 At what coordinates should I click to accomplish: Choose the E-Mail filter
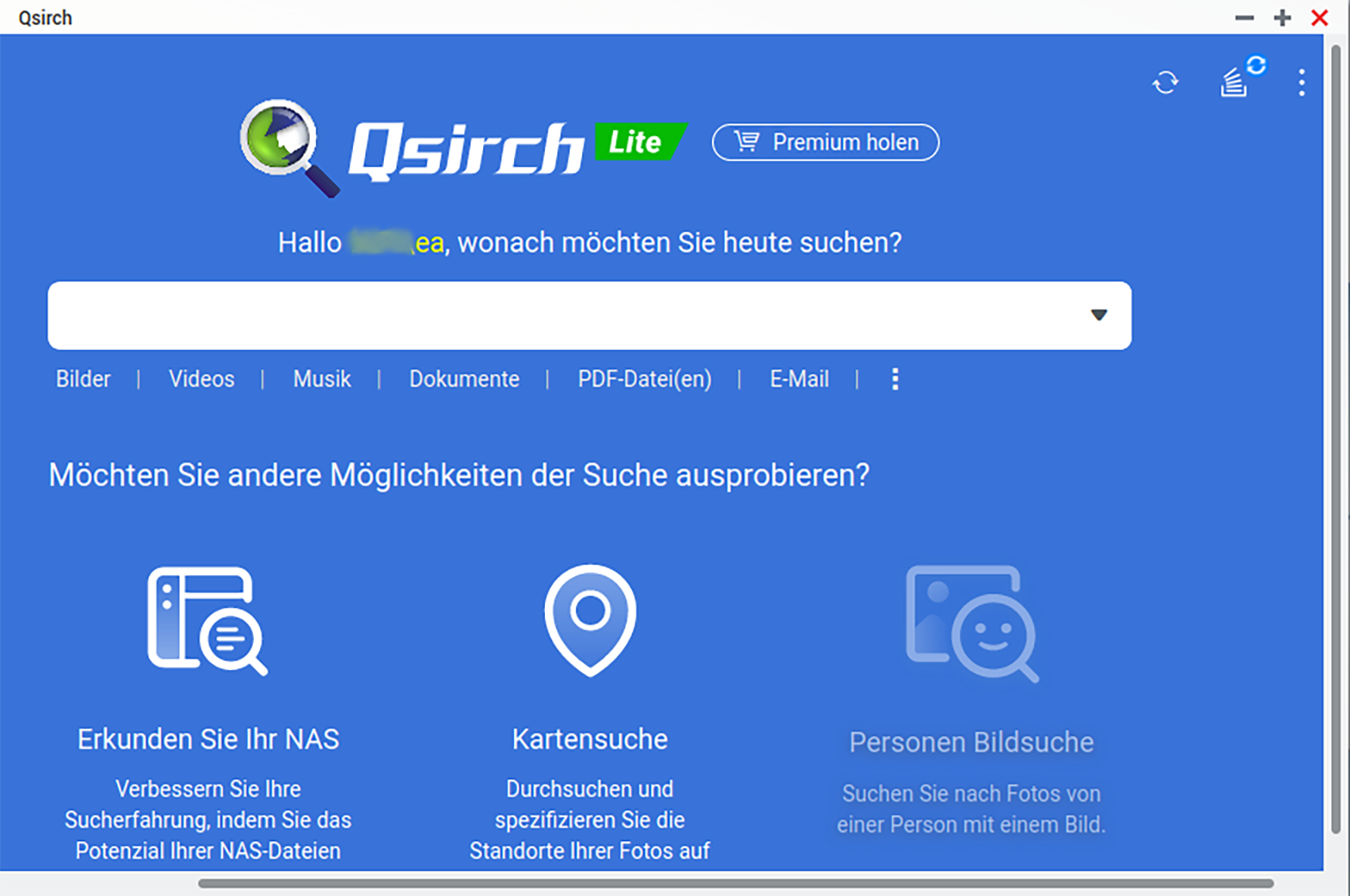[799, 379]
